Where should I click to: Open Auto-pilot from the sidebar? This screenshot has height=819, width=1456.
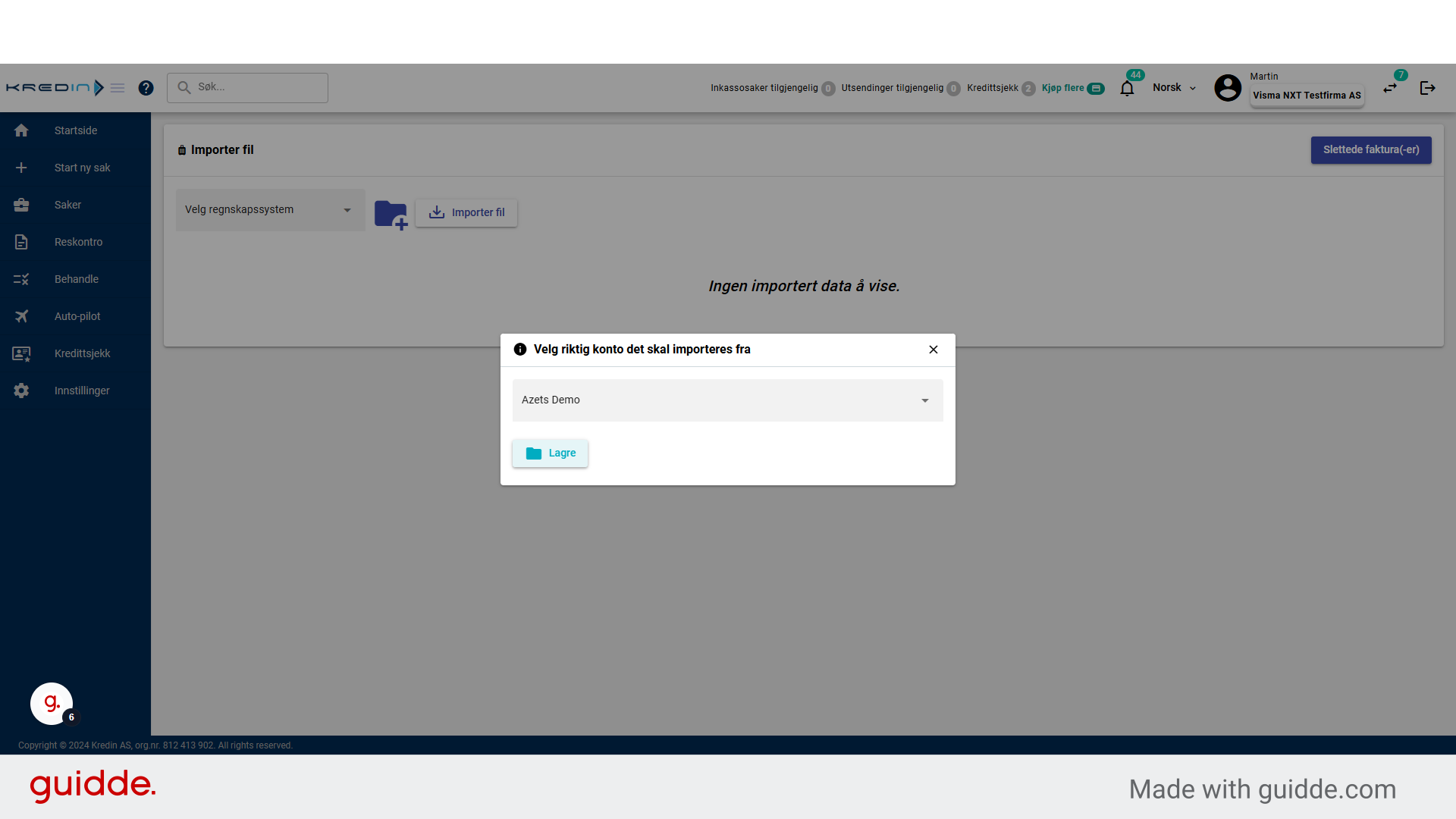click(77, 316)
